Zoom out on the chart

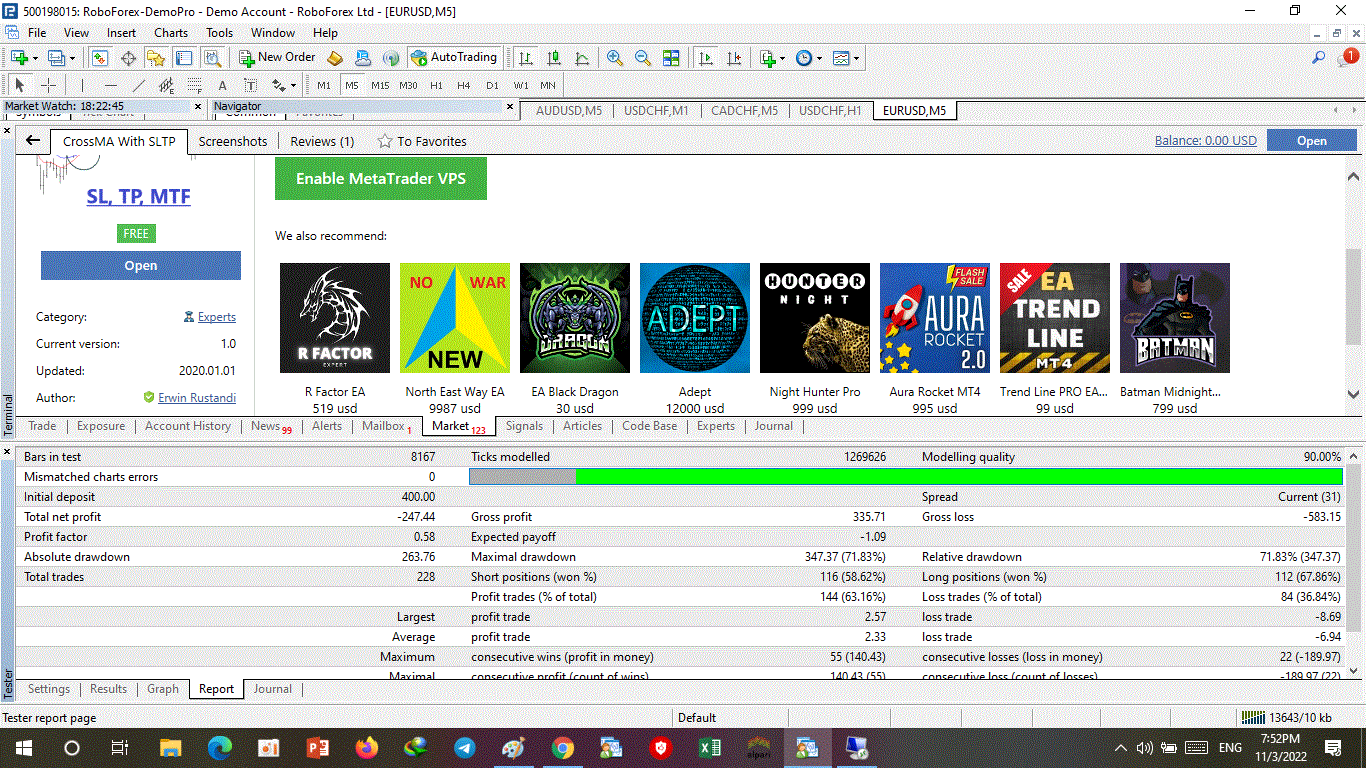click(643, 58)
